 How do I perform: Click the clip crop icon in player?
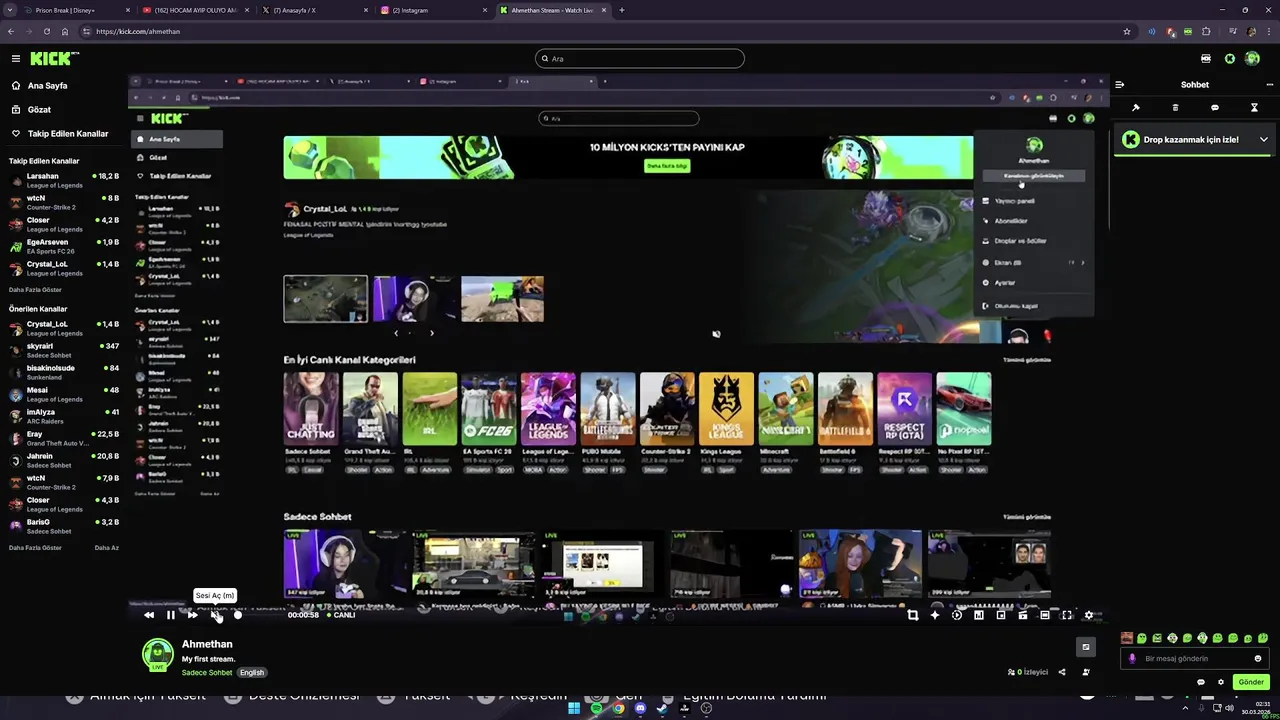coord(912,615)
